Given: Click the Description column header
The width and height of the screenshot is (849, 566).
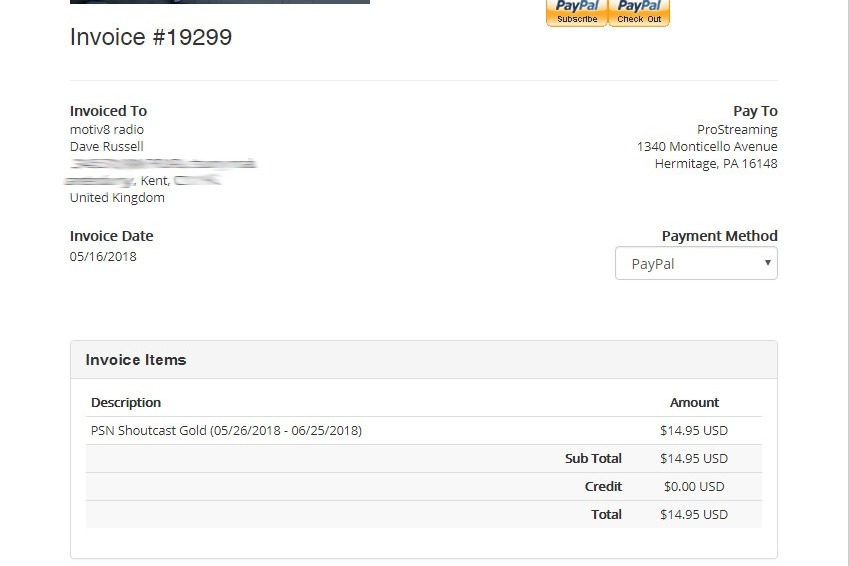Looking at the screenshot, I should (x=126, y=402).
